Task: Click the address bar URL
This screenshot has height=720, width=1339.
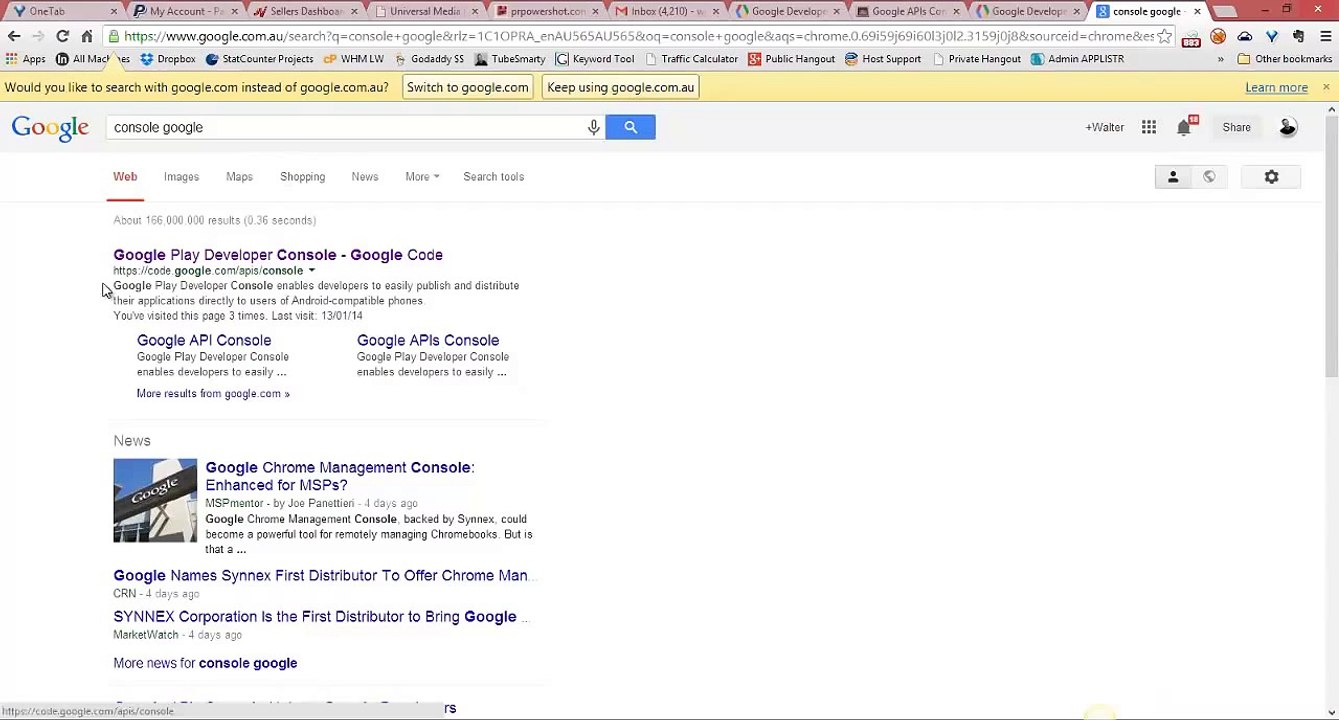Action: pos(638,36)
